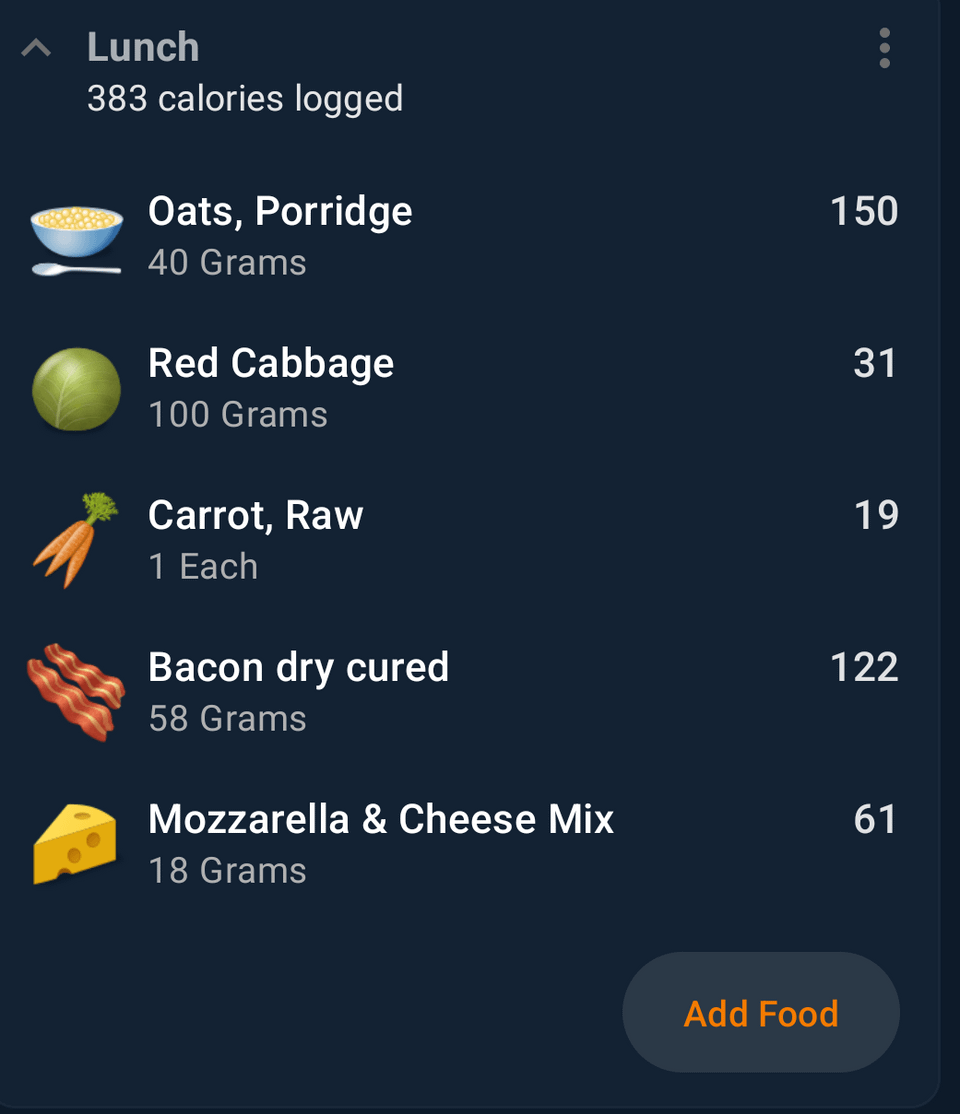960x1114 pixels.
Task: Click the bacon strips icon
Action: (x=76, y=693)
